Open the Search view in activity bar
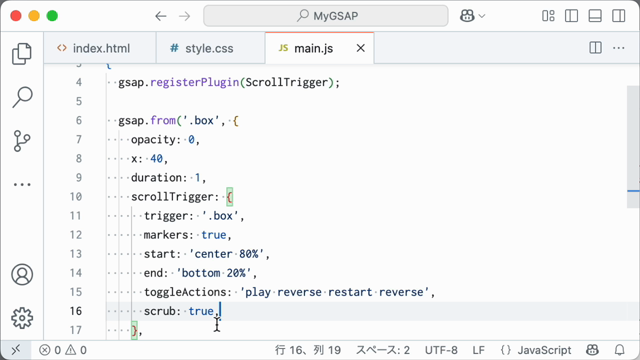This screenshot has width=640, height=360. tap(22, 97)
